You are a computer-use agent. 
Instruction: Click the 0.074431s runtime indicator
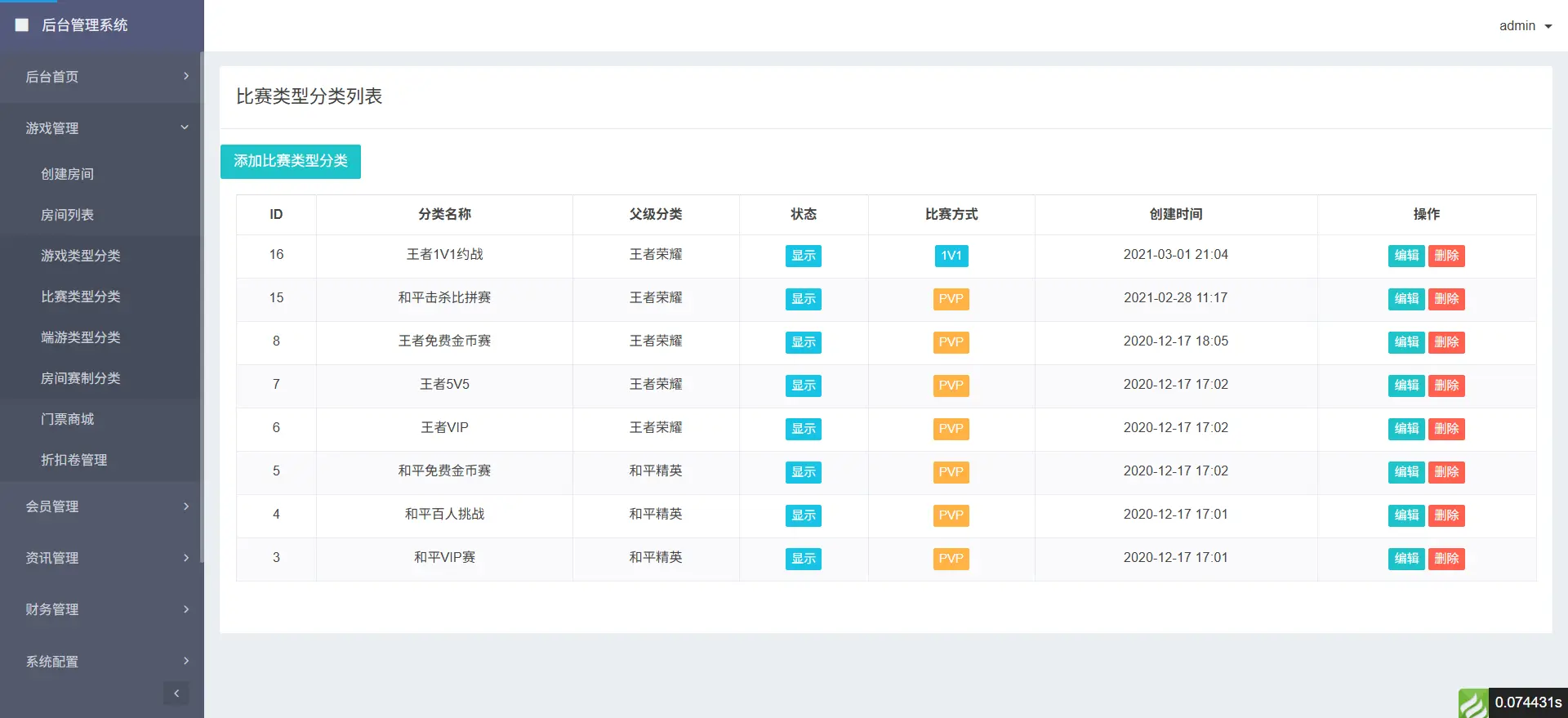point(1528,702)
